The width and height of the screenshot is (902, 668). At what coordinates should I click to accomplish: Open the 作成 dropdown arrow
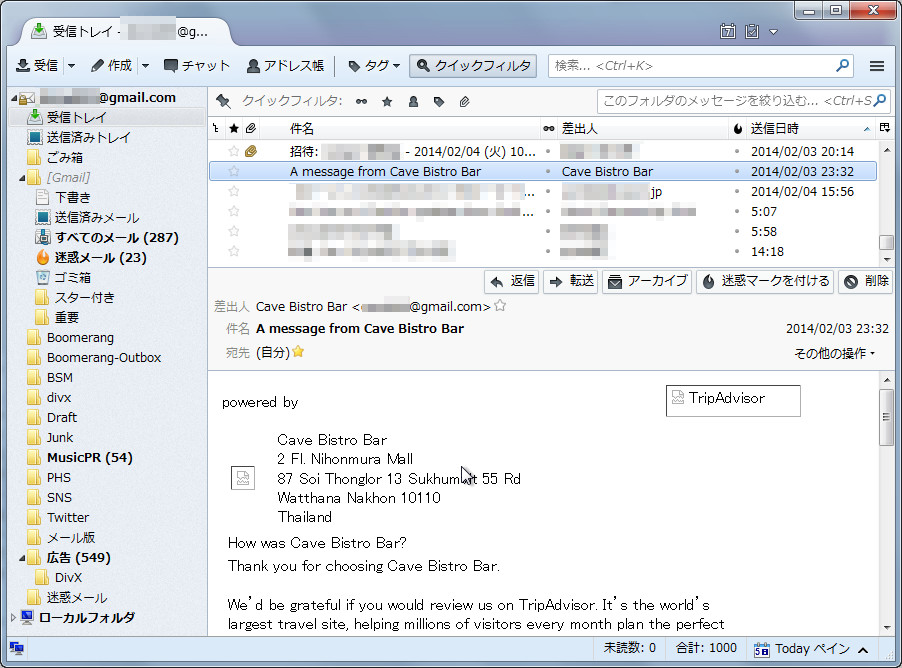tap(143, 66)
